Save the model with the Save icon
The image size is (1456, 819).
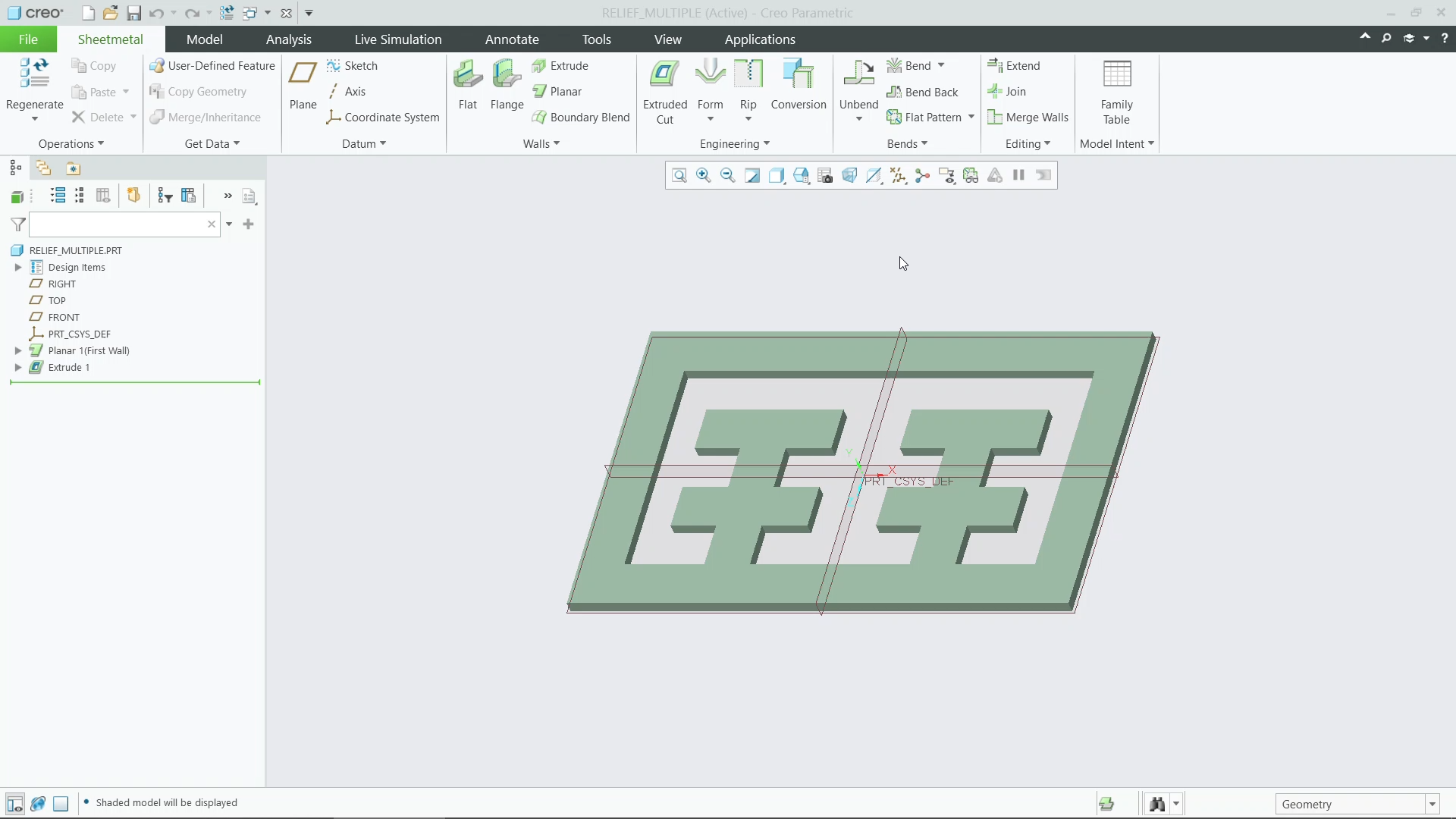click(x=133, y=13)
